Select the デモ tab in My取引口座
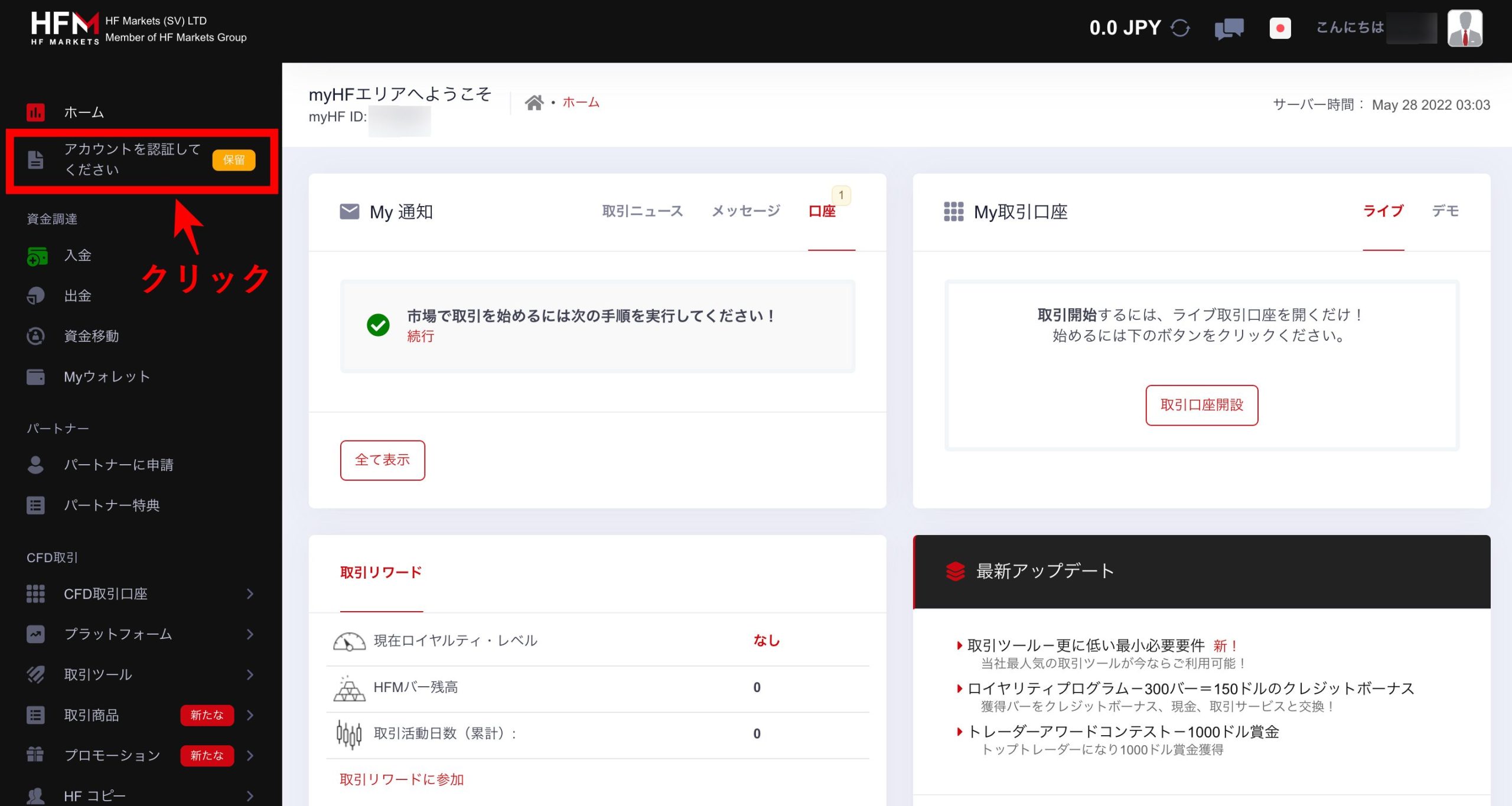Viewport: 1512px width, 806px height. [1446, 211]
